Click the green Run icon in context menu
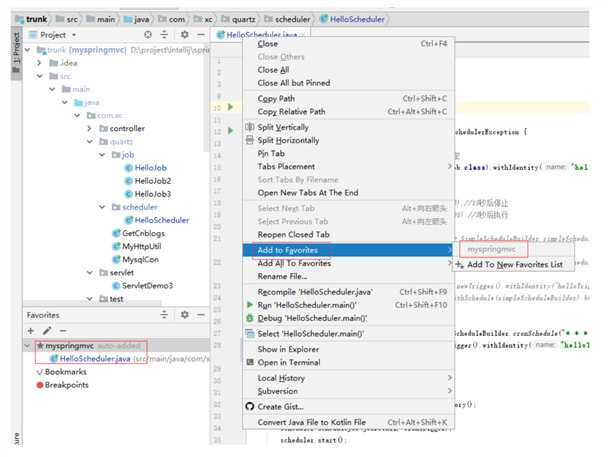The image size is (608, 457). [x=250, y=305]
